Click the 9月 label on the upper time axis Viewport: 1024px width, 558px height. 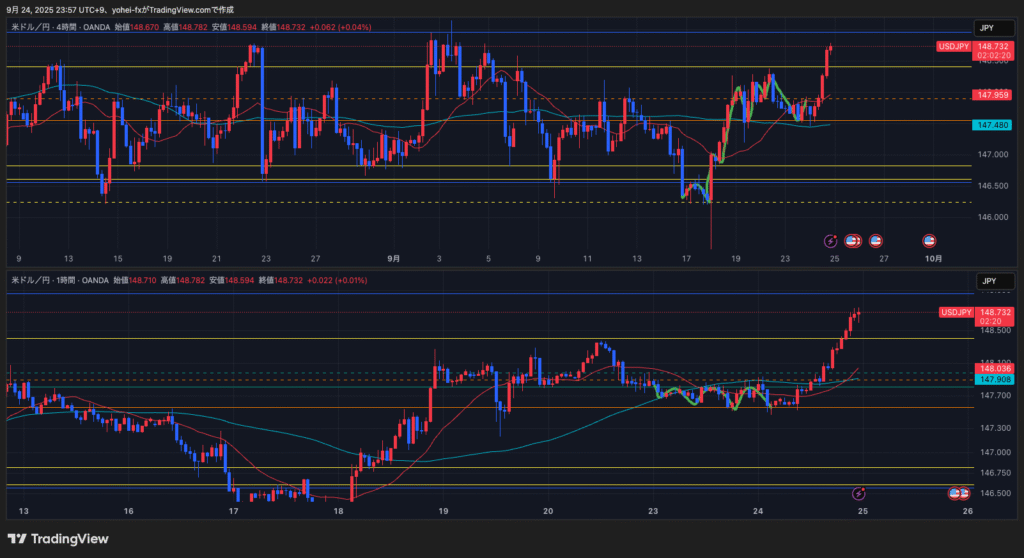393,257
